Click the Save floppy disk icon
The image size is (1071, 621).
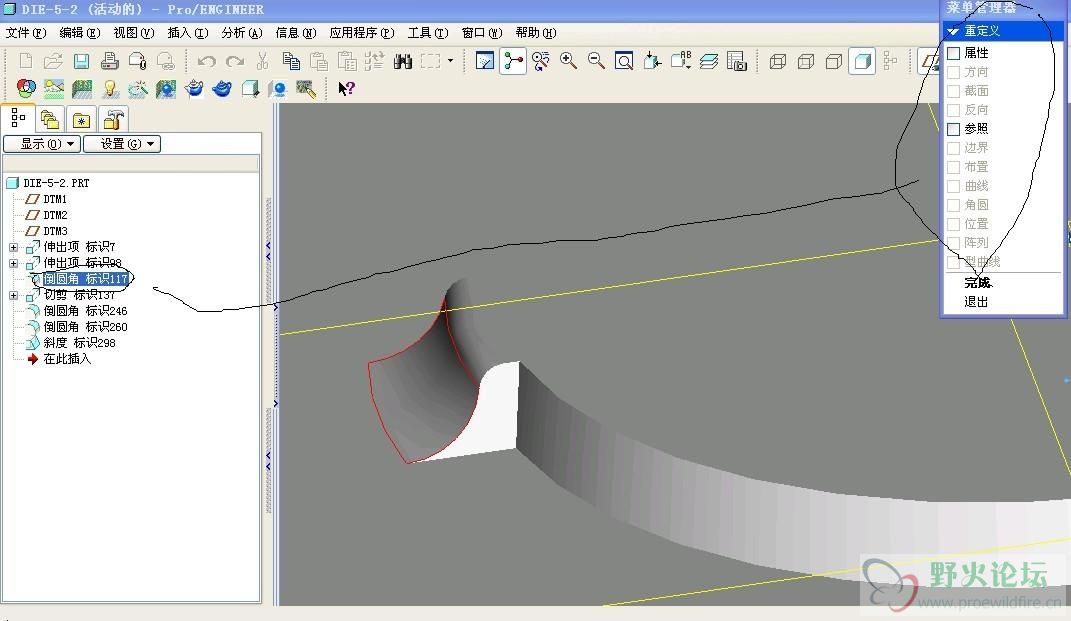click(81, 61)
